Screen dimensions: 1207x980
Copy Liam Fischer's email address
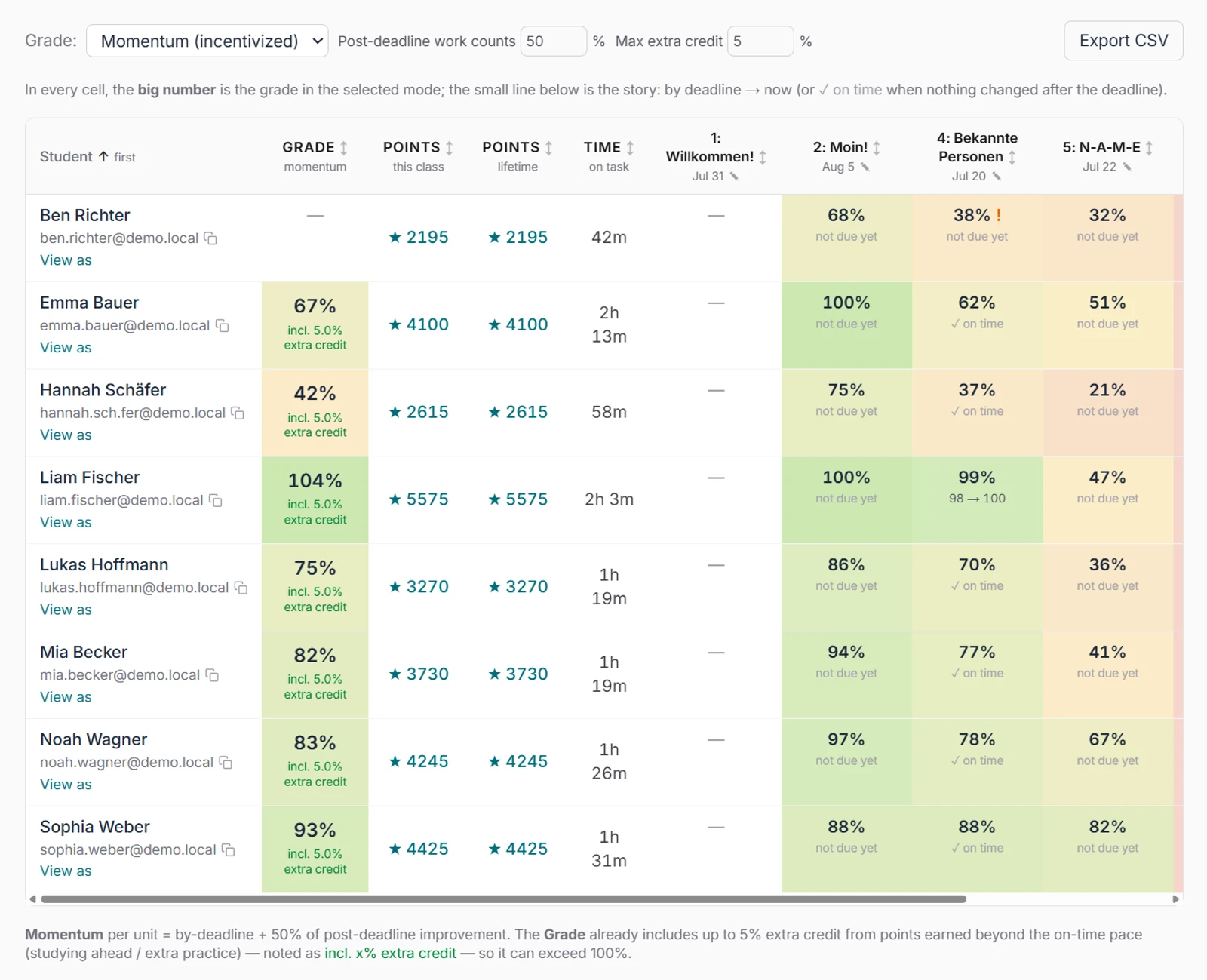pos(216,501)
